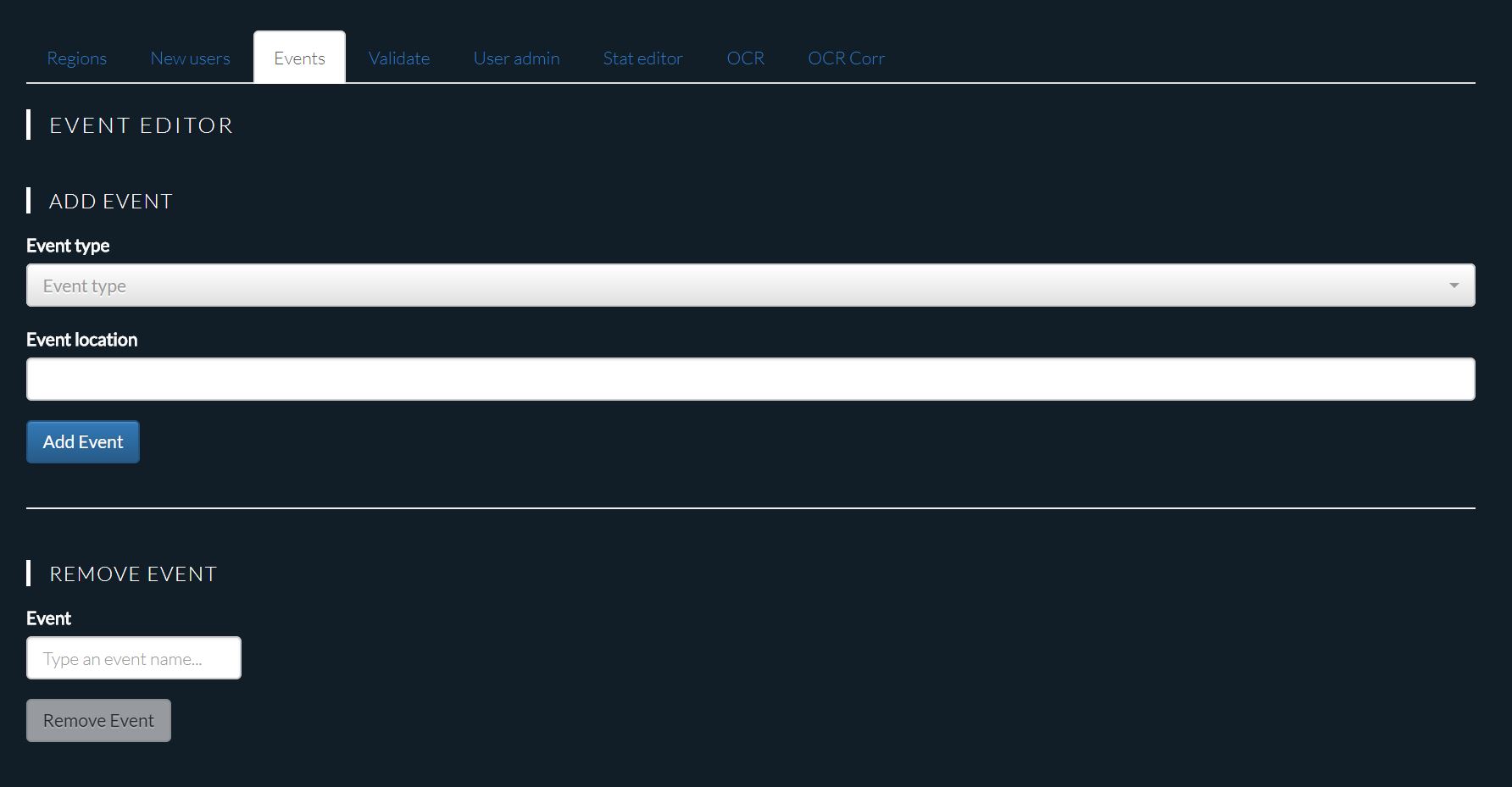1512x787 pixels.
Task: Click the REMOVE EVENT section heading
Action: click(133, 574)
